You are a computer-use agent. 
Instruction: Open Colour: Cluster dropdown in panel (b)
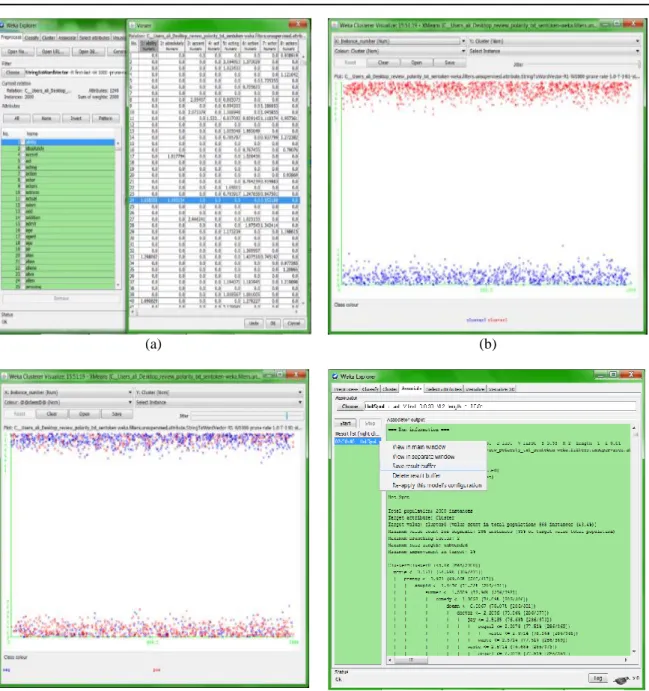[x=400, y=51]
